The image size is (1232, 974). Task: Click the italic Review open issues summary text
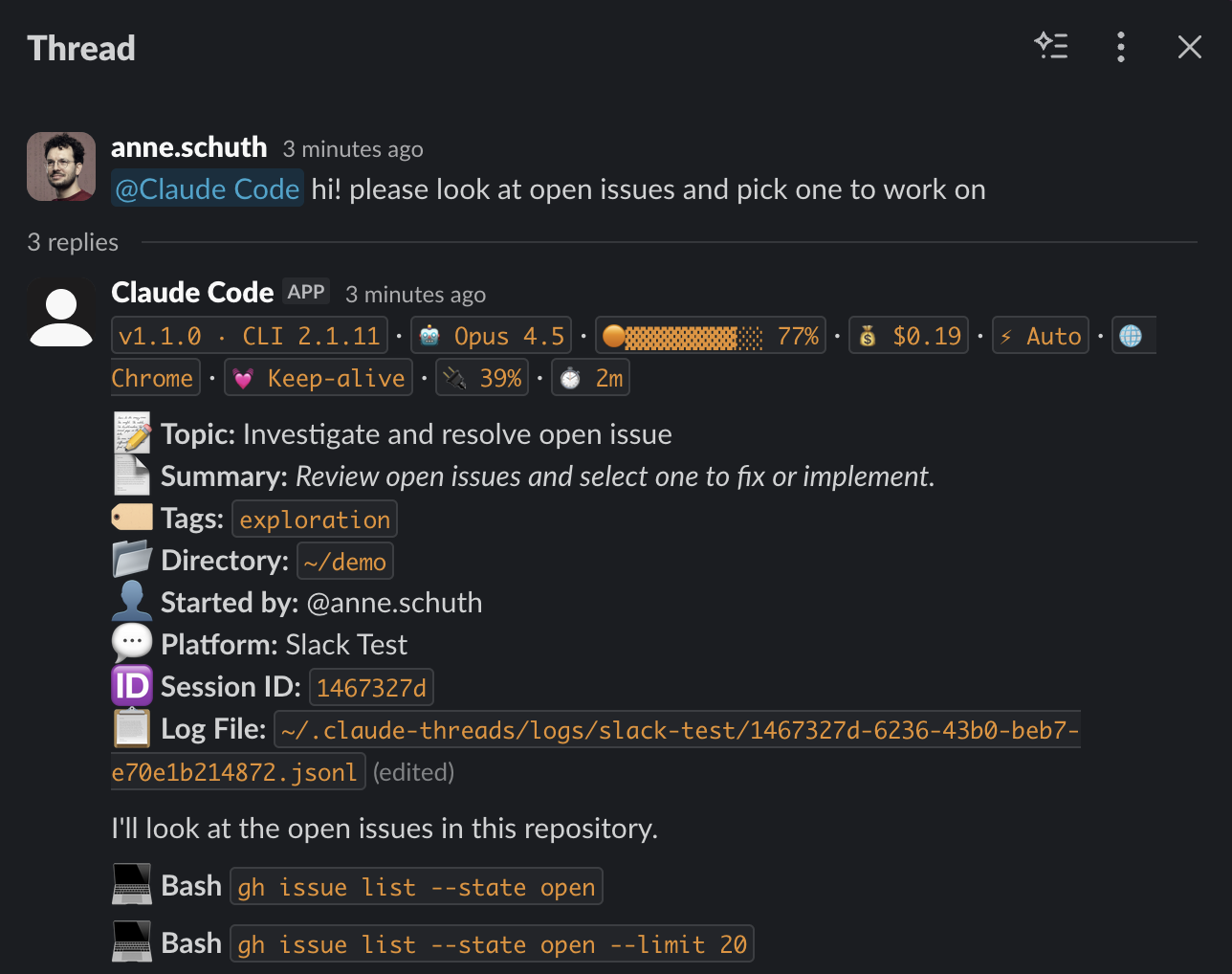click(x=615, y=476)
